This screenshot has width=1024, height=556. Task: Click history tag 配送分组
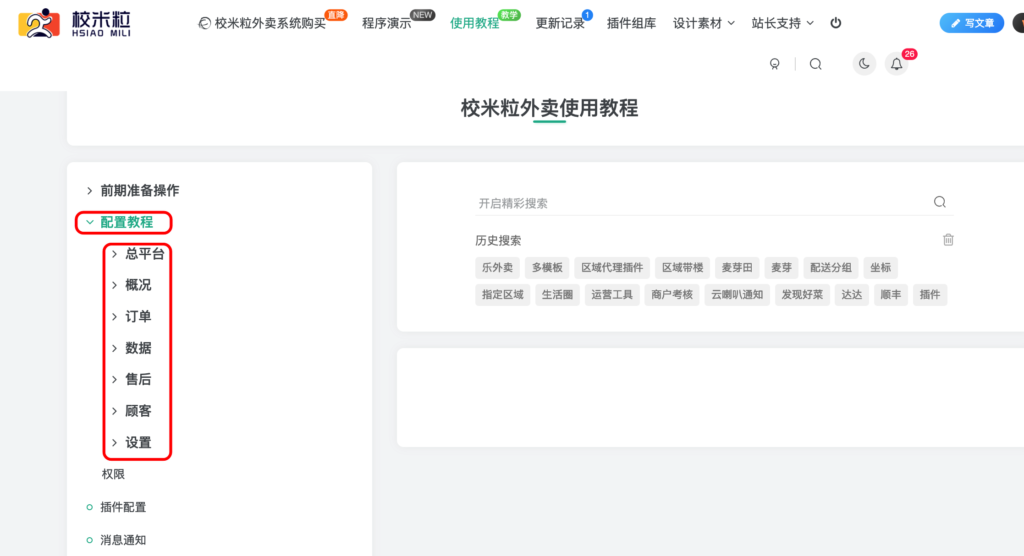(831, 267)
